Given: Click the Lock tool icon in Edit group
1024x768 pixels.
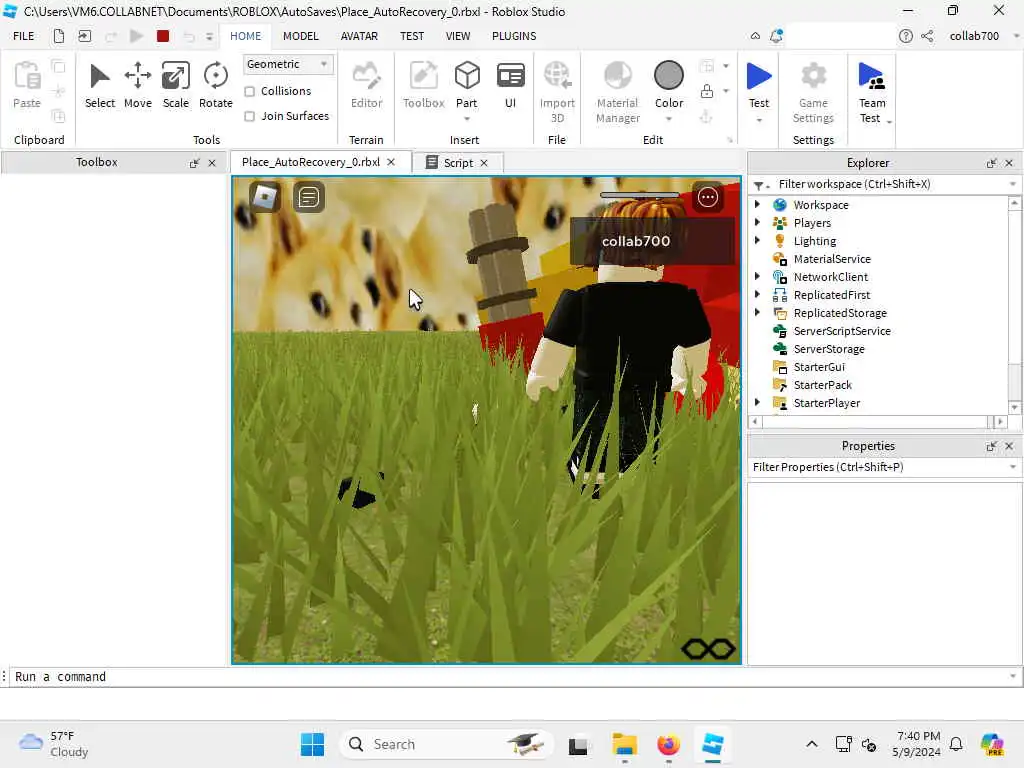Looking at the screenshot, I should click(x=707, y=91).
